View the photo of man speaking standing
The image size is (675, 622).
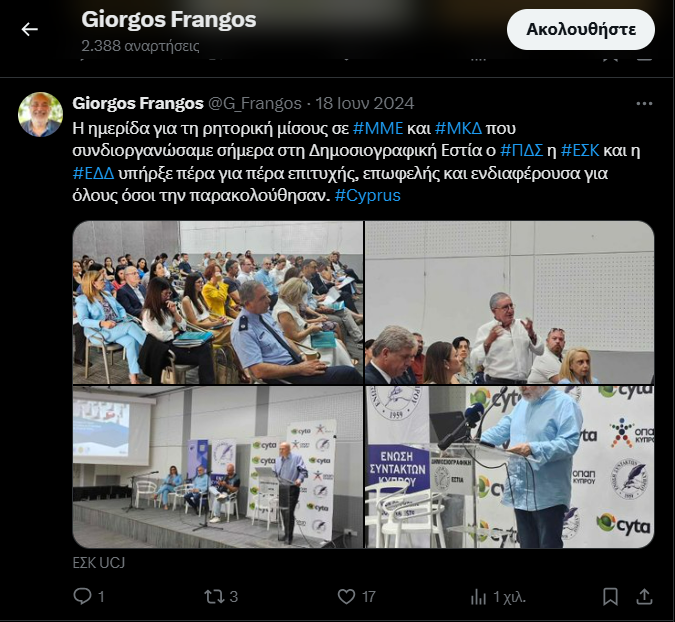pos(510,303)
